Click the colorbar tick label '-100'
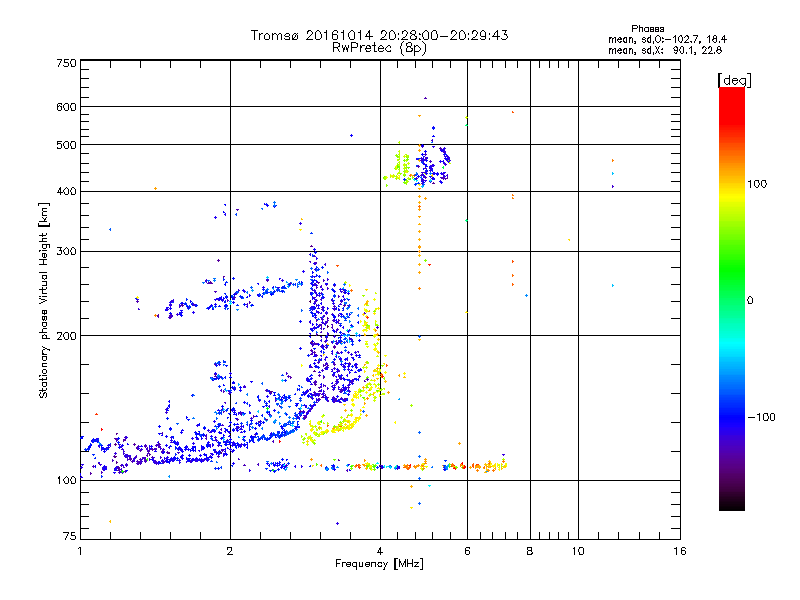The image size is (800, 600). tap(761, 417)
